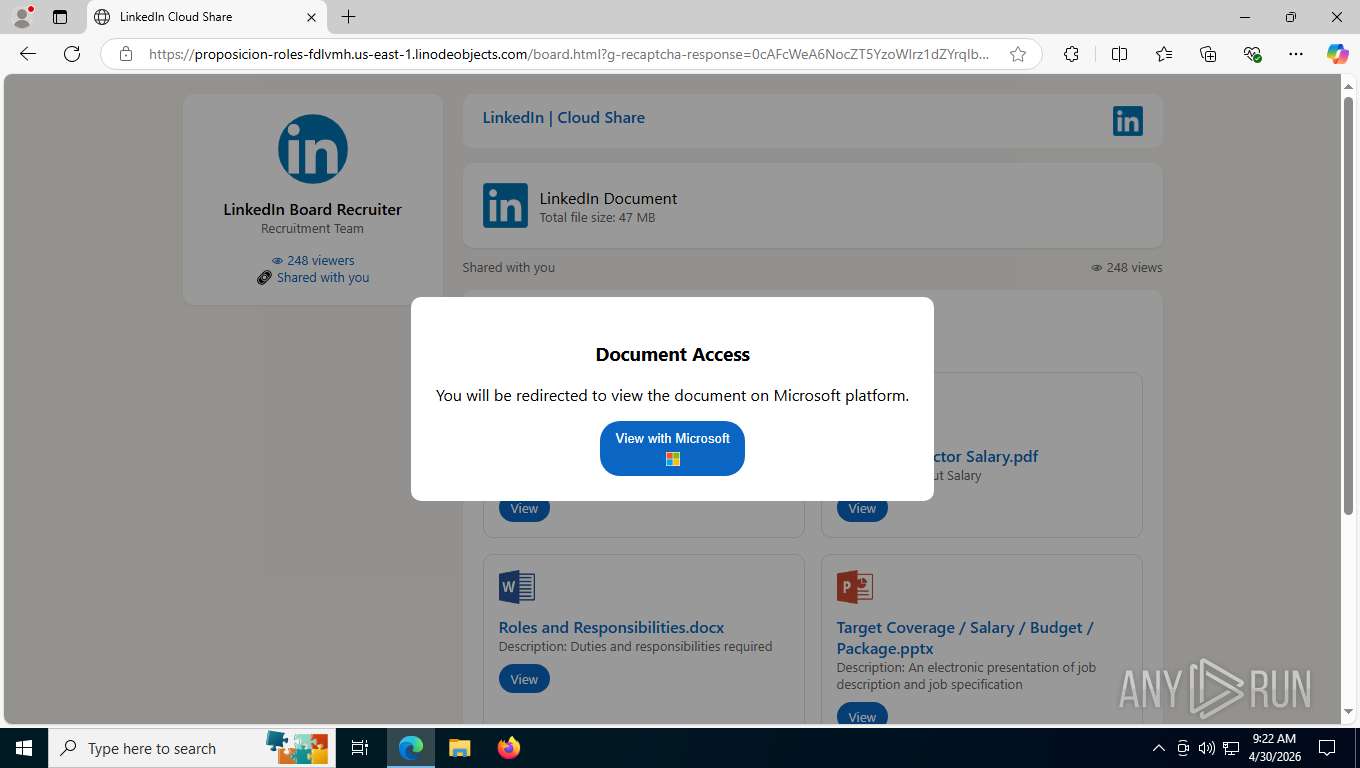The height and width of the screenshot is (768, 1360).
Task: Click the LinkedIn Document logo icon
Action: tap(505, 206)
